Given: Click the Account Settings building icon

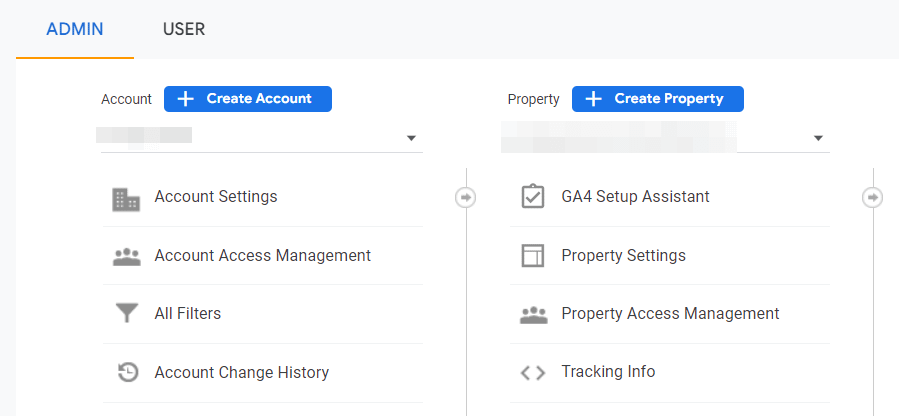Looking at the screenshot, I should point(126,199).
